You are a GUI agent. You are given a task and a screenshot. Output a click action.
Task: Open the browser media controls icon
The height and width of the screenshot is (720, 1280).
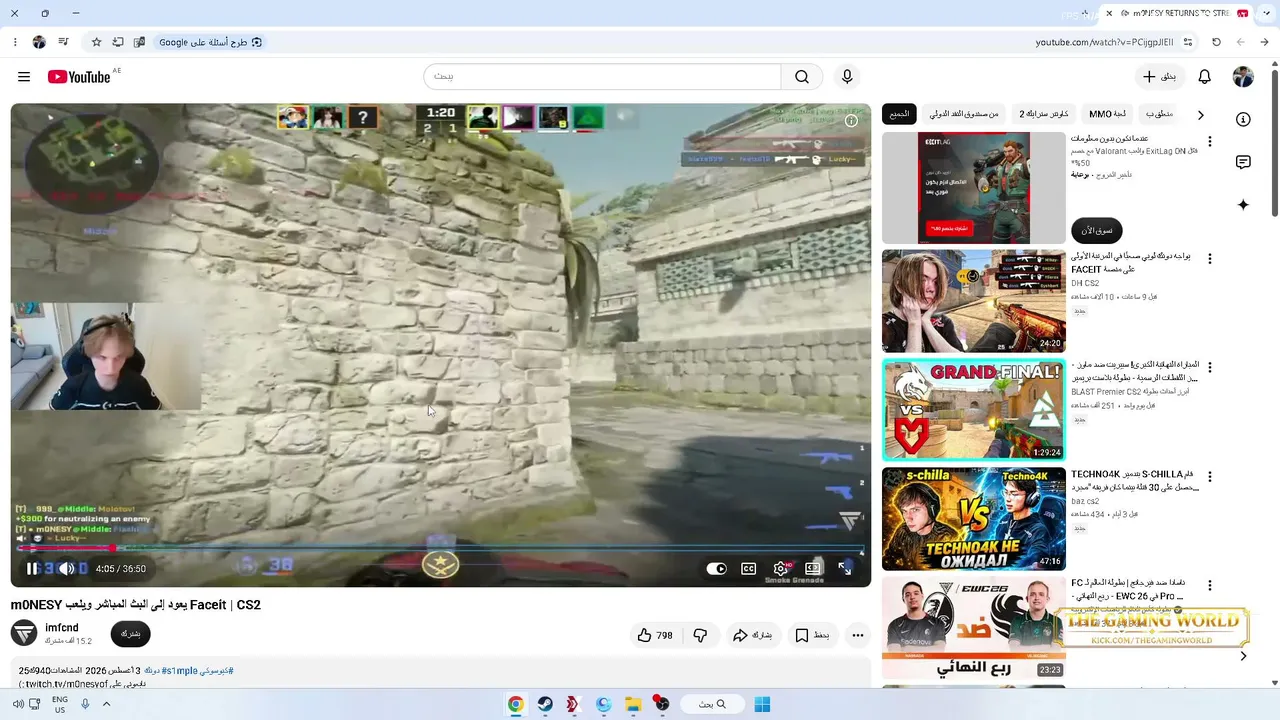63,42
